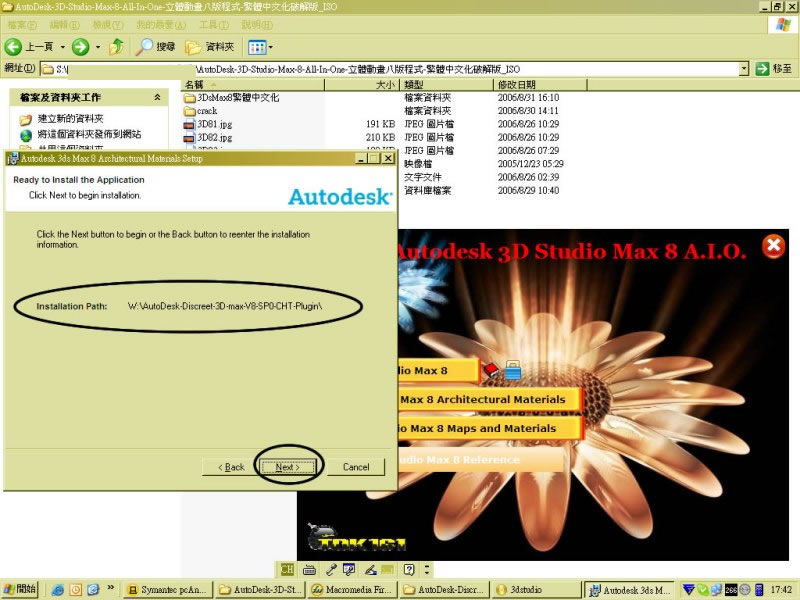The image size is (800, 600).
Task: Go up one folder level in Explorer
Action: [117, 47]
